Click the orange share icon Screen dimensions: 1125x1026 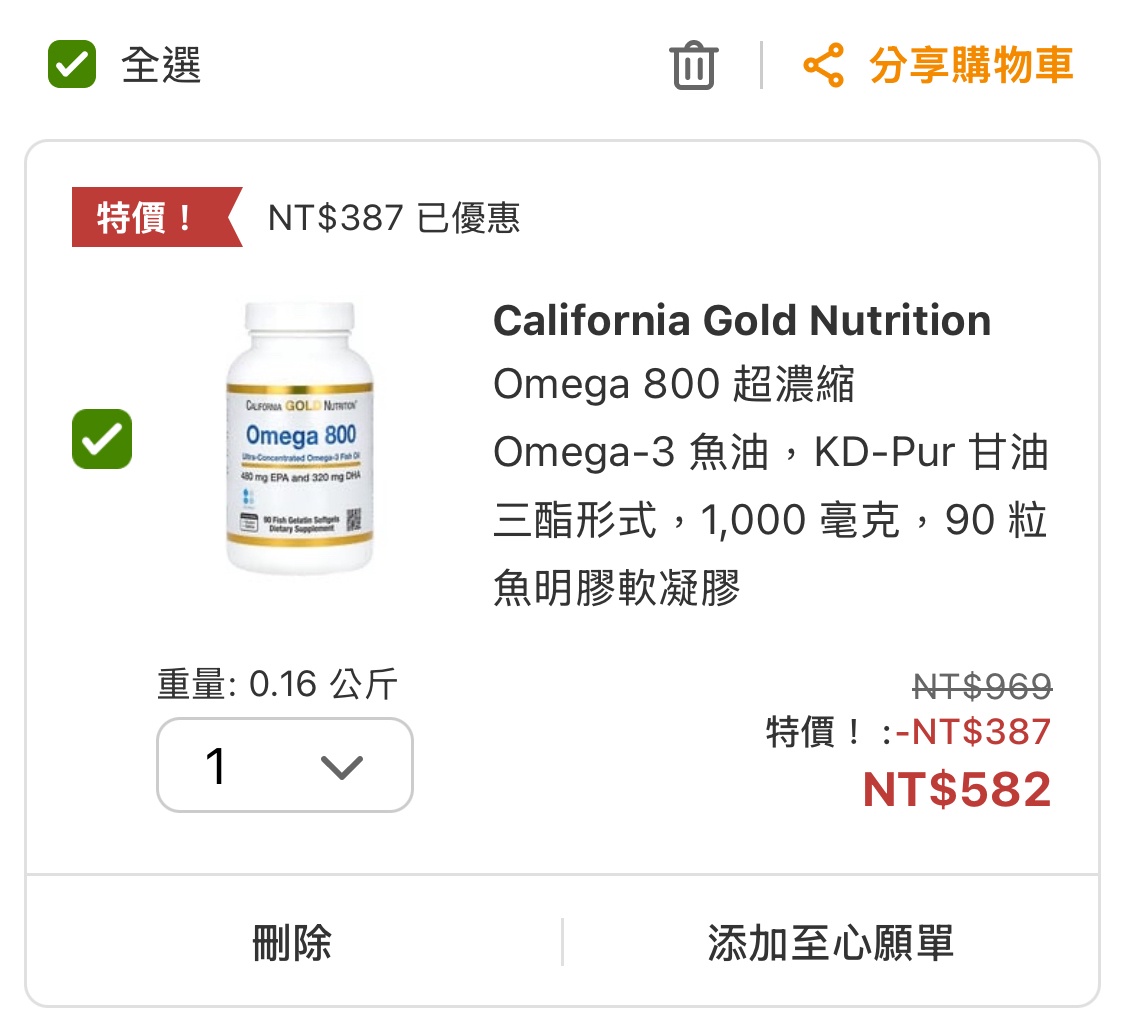[x=824, y=66]
